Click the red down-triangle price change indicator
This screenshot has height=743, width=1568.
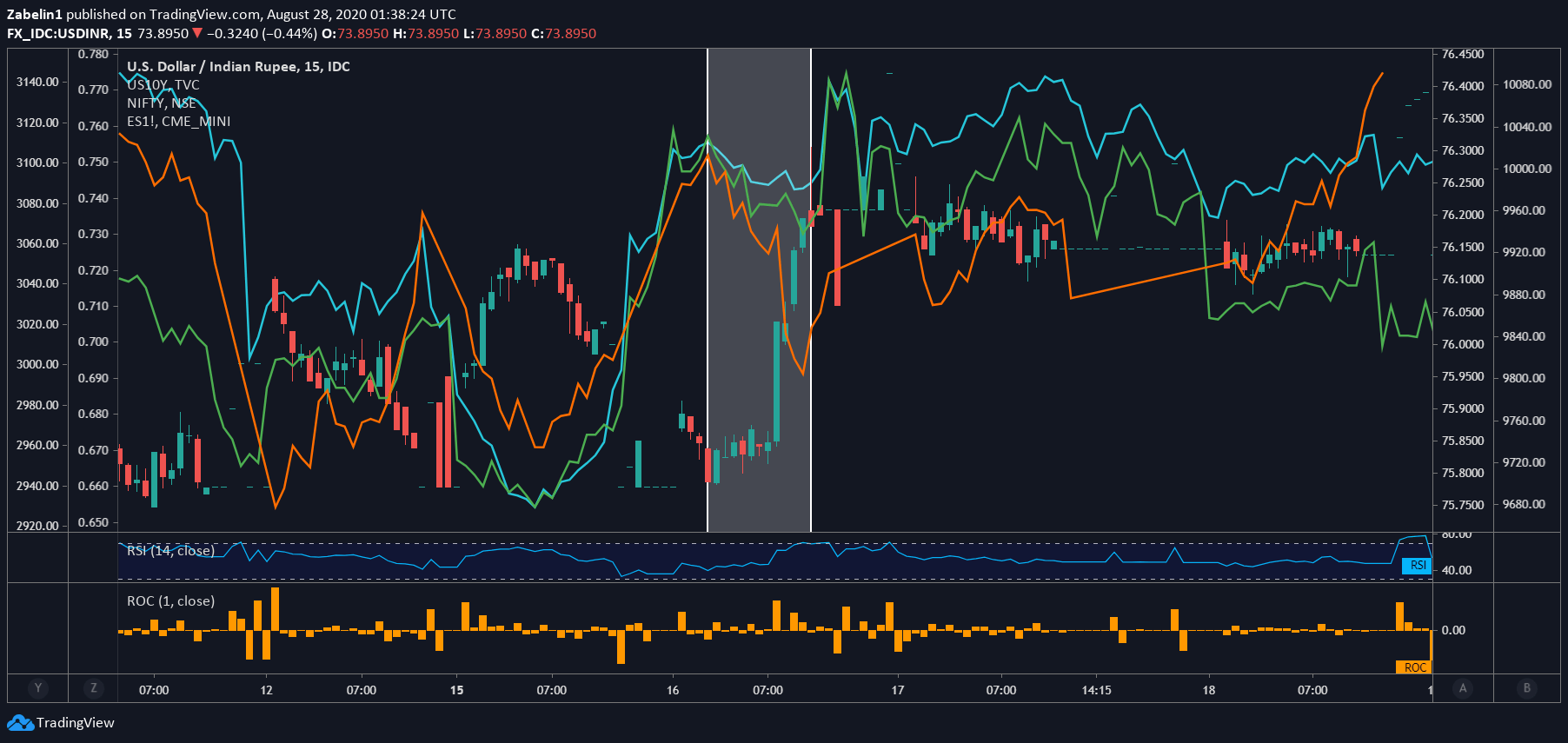[x=197, y=33]
